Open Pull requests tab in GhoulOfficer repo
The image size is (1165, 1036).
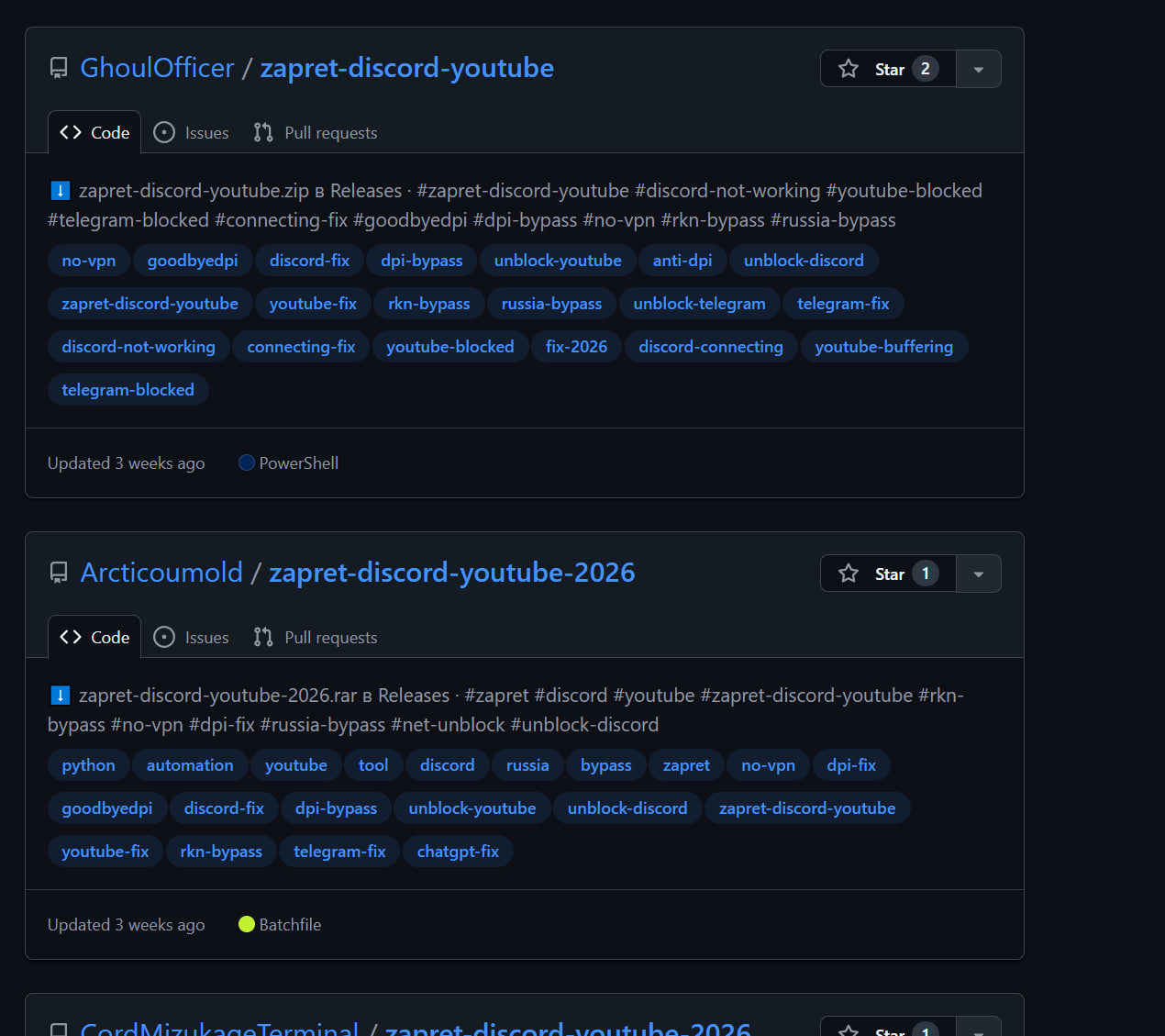click(x=316, y=132)
